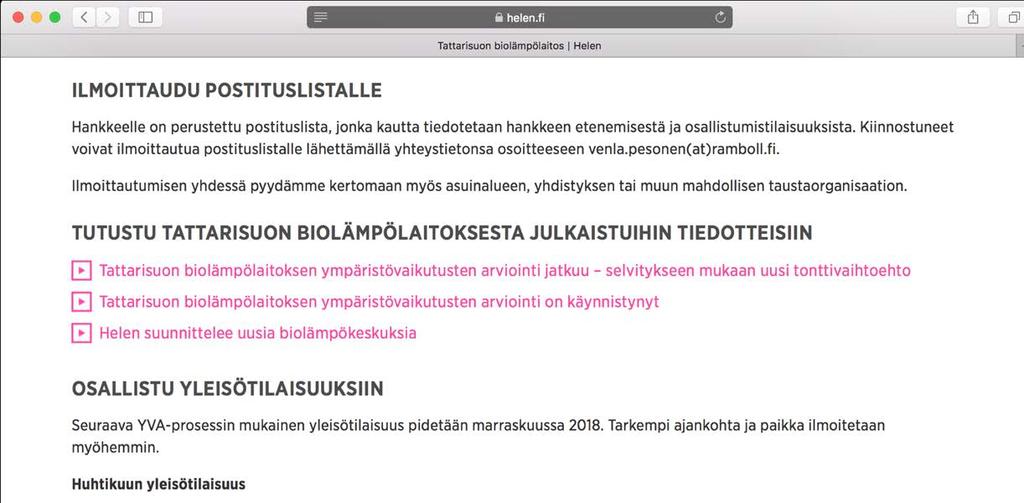Open link about uusi tonttivaihtoehto

click(x=504, y=270)
